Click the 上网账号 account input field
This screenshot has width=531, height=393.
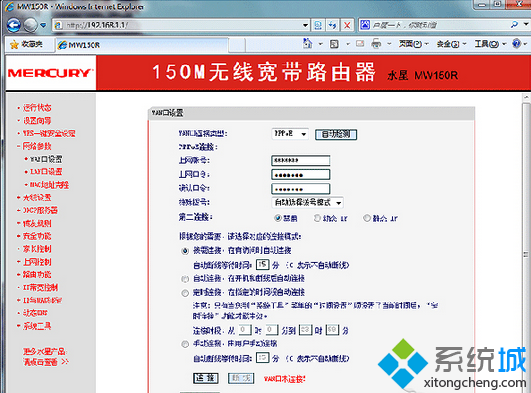pyautogui.click(x=301, y=160)
